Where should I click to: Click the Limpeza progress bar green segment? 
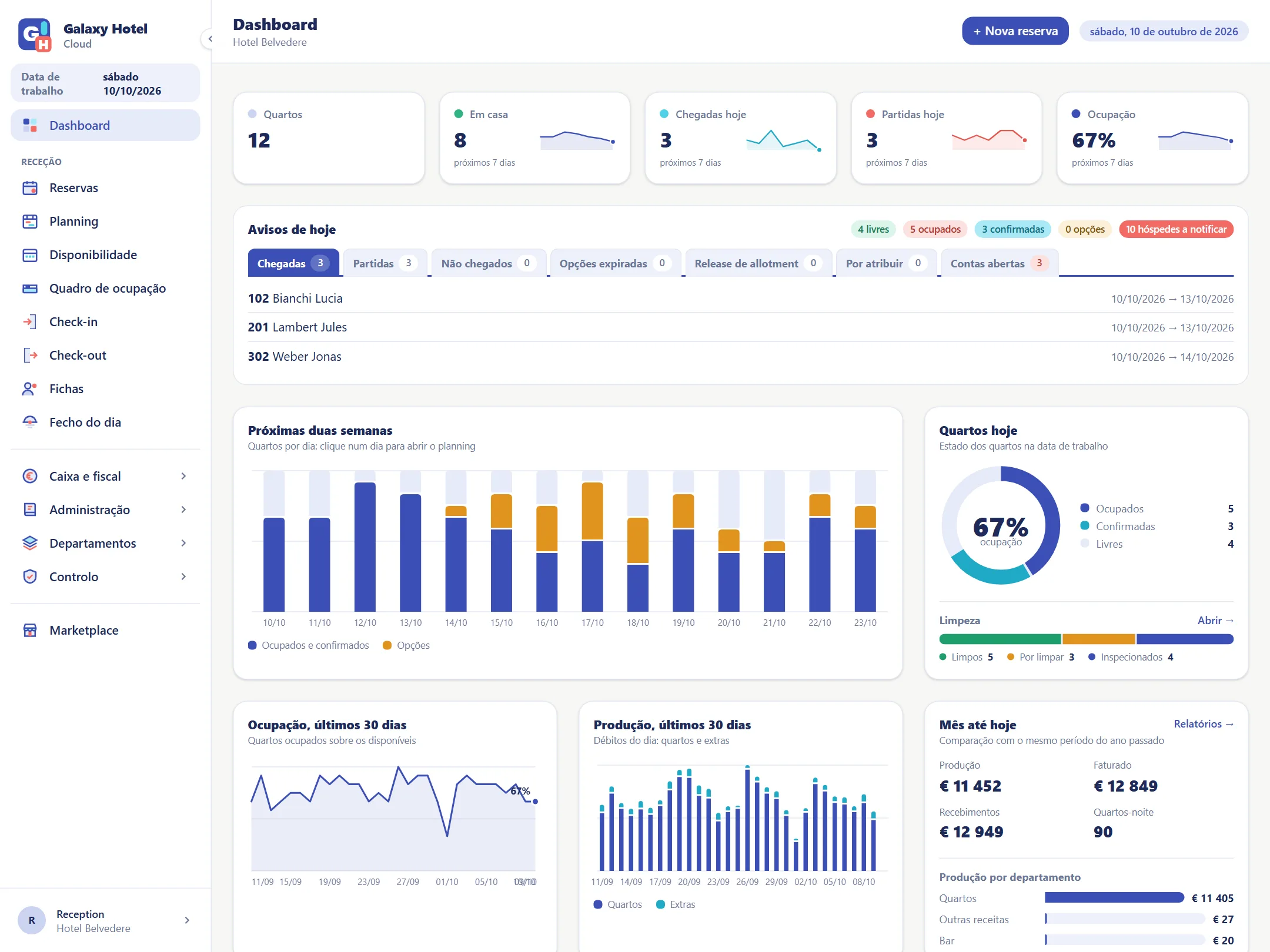(1000, 639)
